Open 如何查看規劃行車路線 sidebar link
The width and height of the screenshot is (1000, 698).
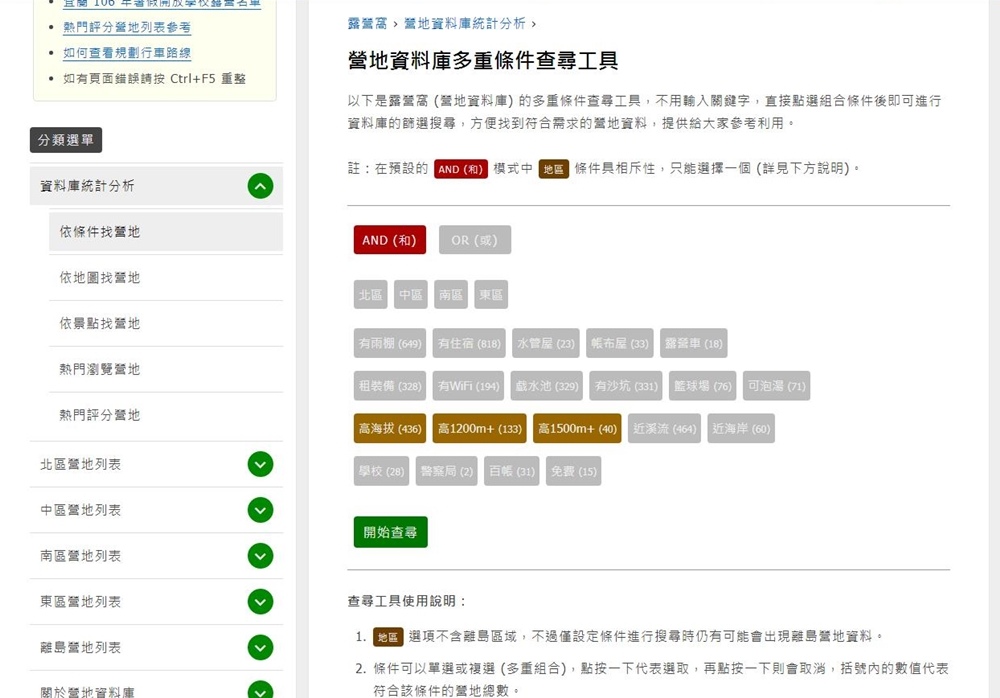[127, 52]
